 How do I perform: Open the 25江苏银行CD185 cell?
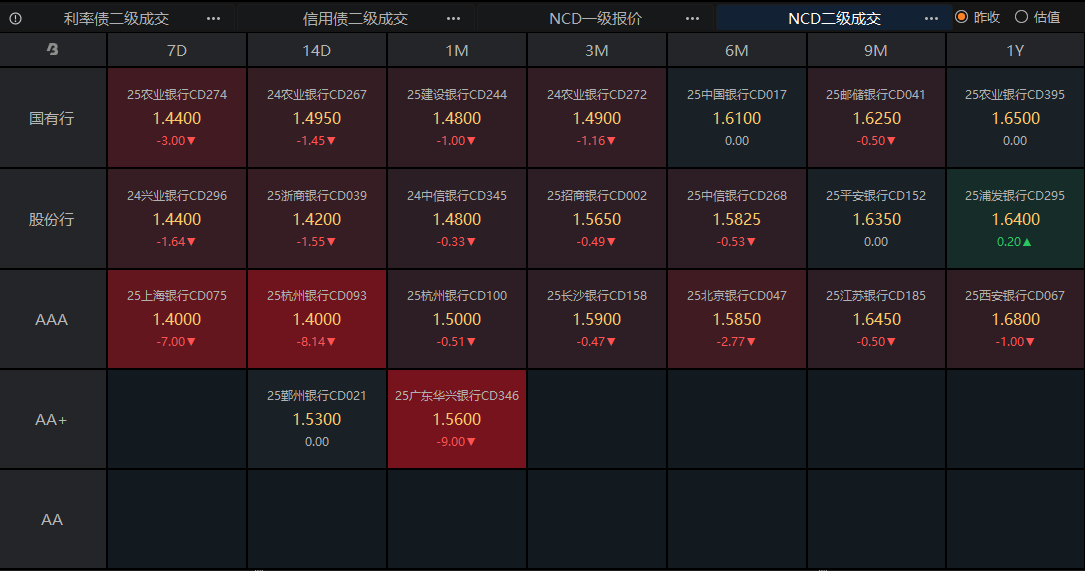[x=876, y=319]
